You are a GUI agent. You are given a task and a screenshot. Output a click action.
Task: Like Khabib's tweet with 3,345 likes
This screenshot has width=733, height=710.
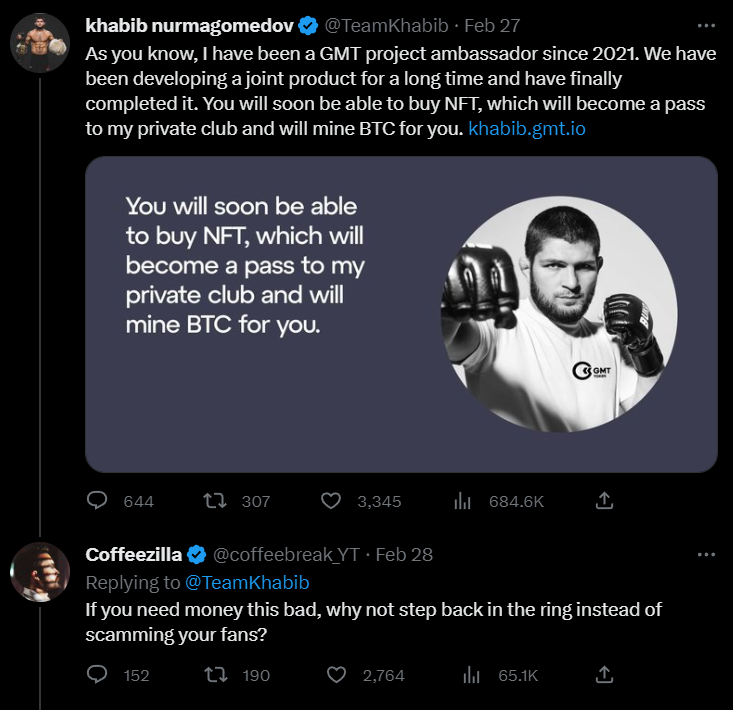333,501
